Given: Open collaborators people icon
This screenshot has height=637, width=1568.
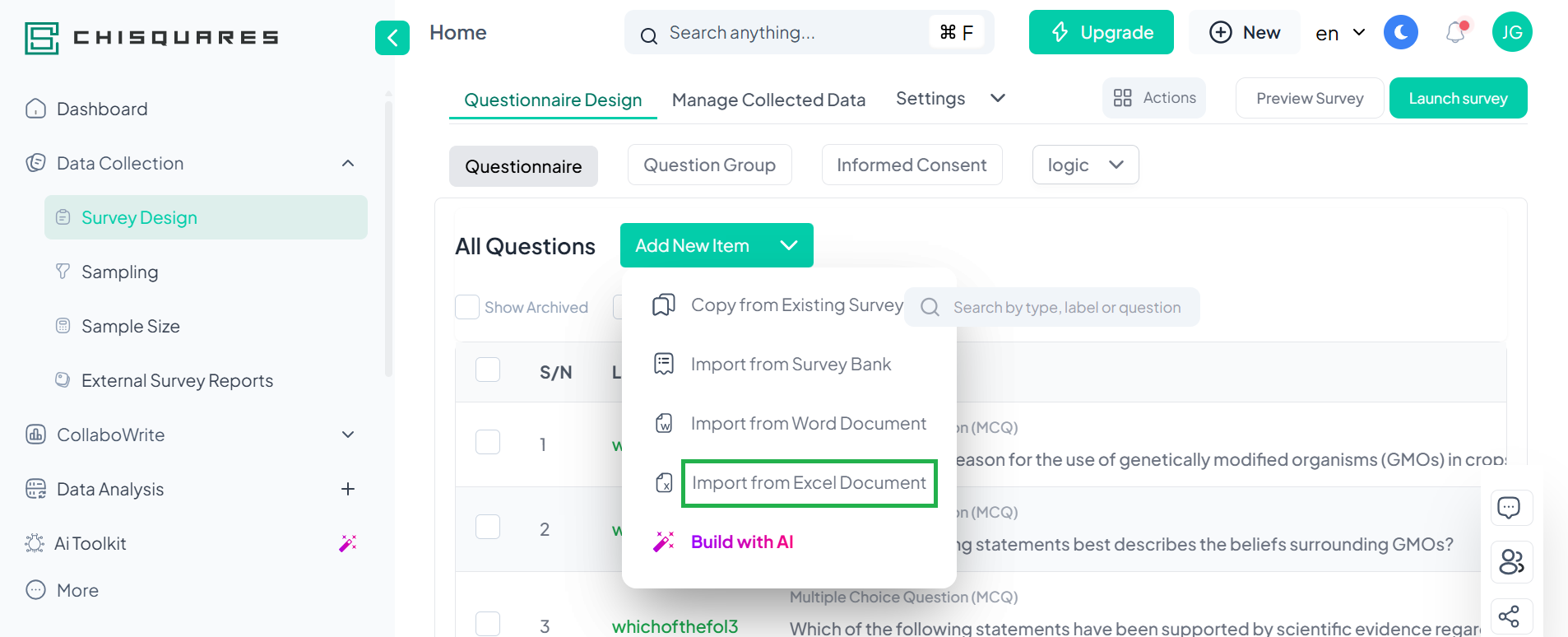Looking at the screenshot, I should tap(1512, 562).
